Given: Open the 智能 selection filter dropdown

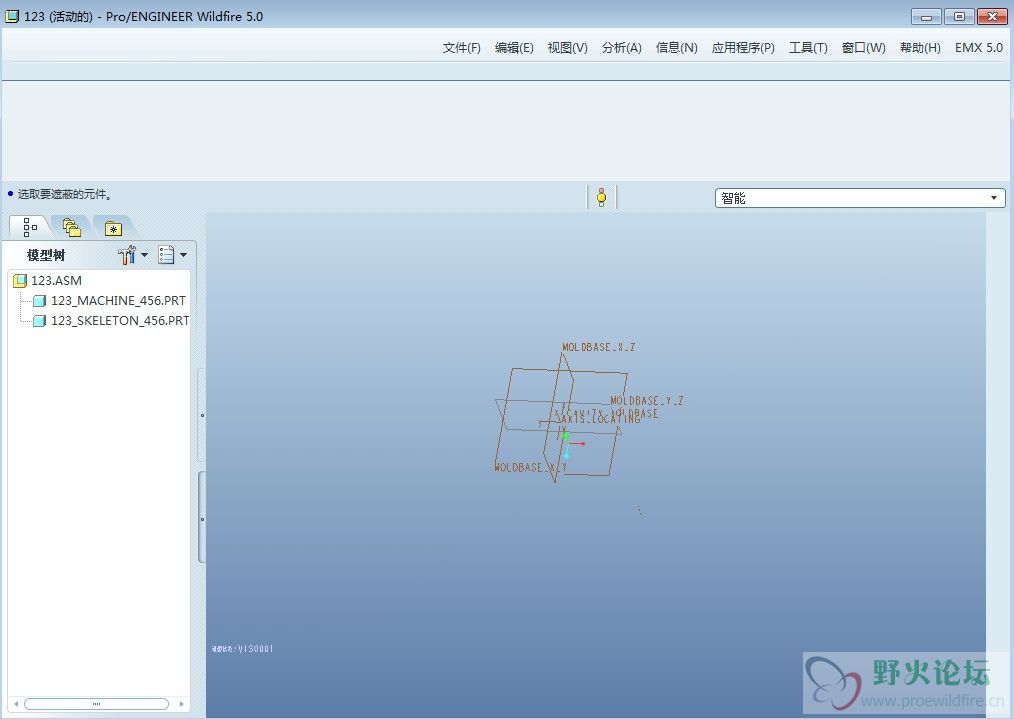Looking at the screenshot, I should [x=860, y=198].
